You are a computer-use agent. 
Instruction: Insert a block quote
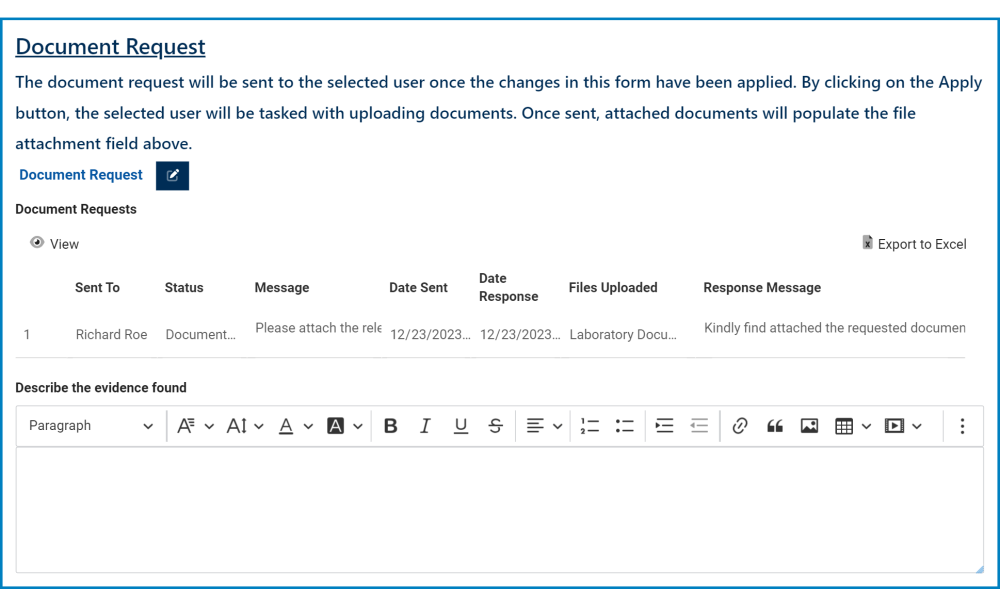[775, 426]
